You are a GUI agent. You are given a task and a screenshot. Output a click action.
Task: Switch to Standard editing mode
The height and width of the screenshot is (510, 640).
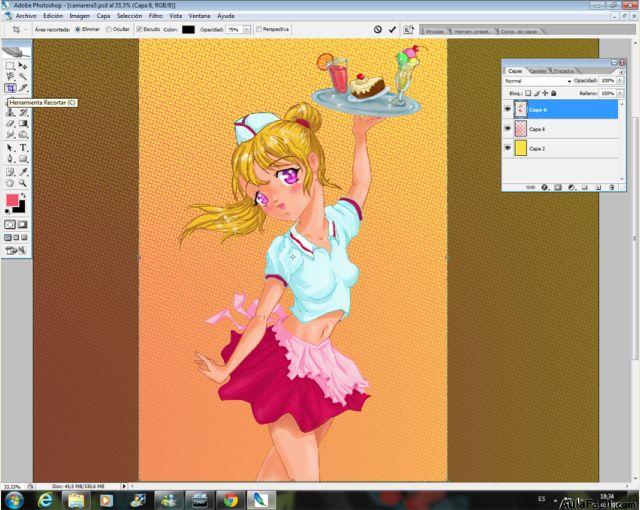tap(10, 224)
